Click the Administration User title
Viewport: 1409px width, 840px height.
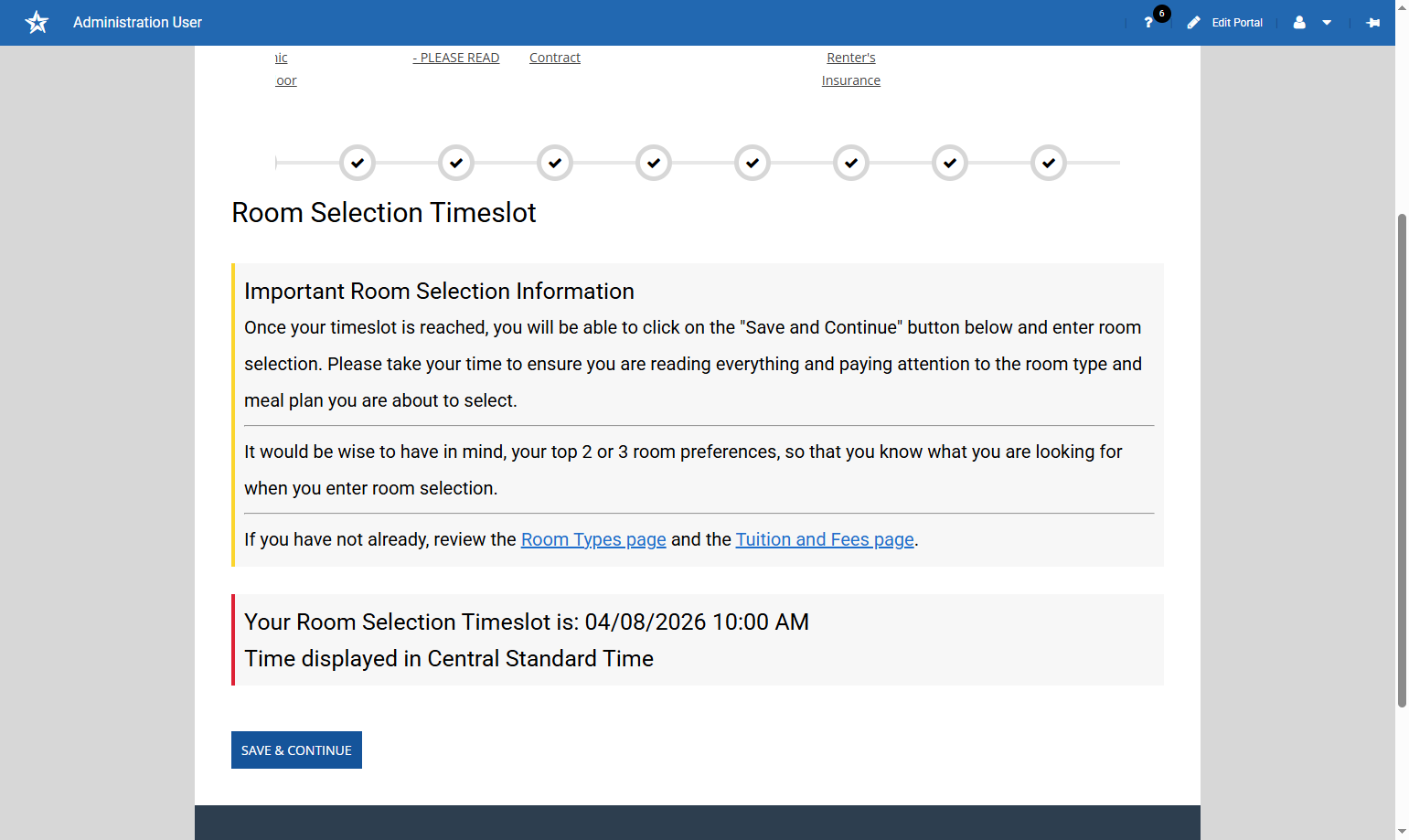[x=138, y=22]
